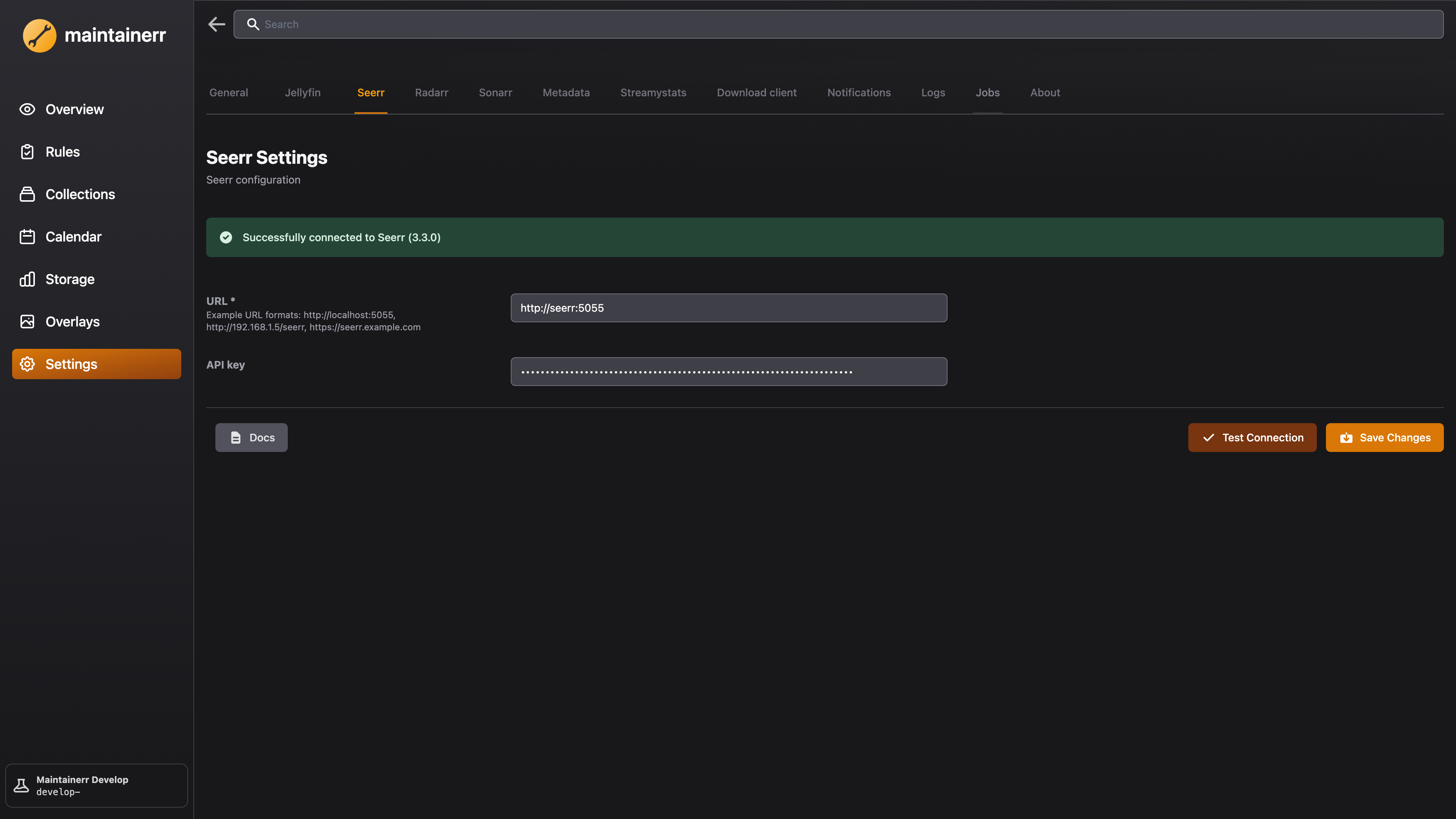Image resolution: width=1456 pixels, height=819 pixels.
Task: Click the Save Changes disk icon
Action: 1346,438
